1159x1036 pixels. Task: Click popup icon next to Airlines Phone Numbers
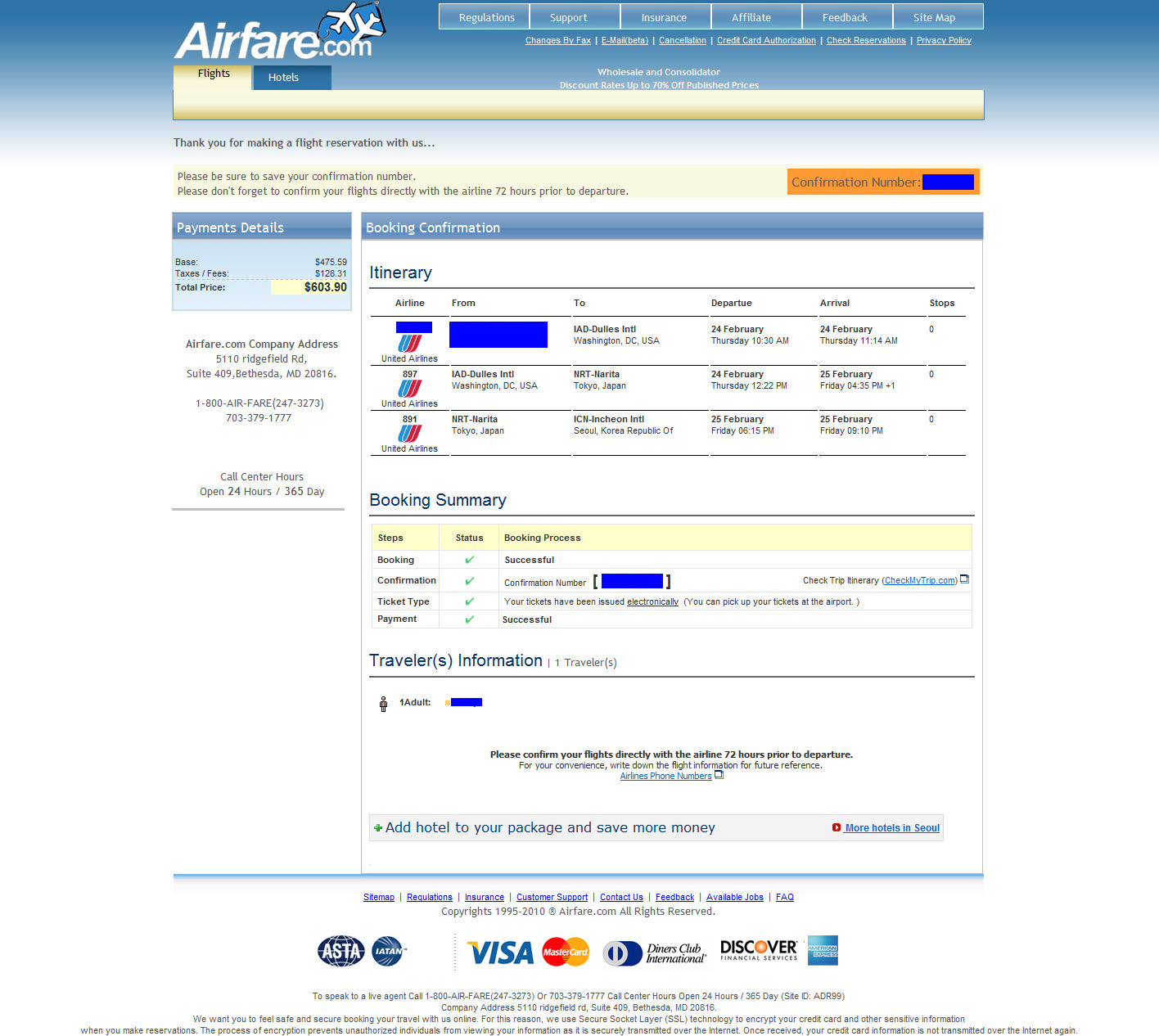[x=719, y=775]
